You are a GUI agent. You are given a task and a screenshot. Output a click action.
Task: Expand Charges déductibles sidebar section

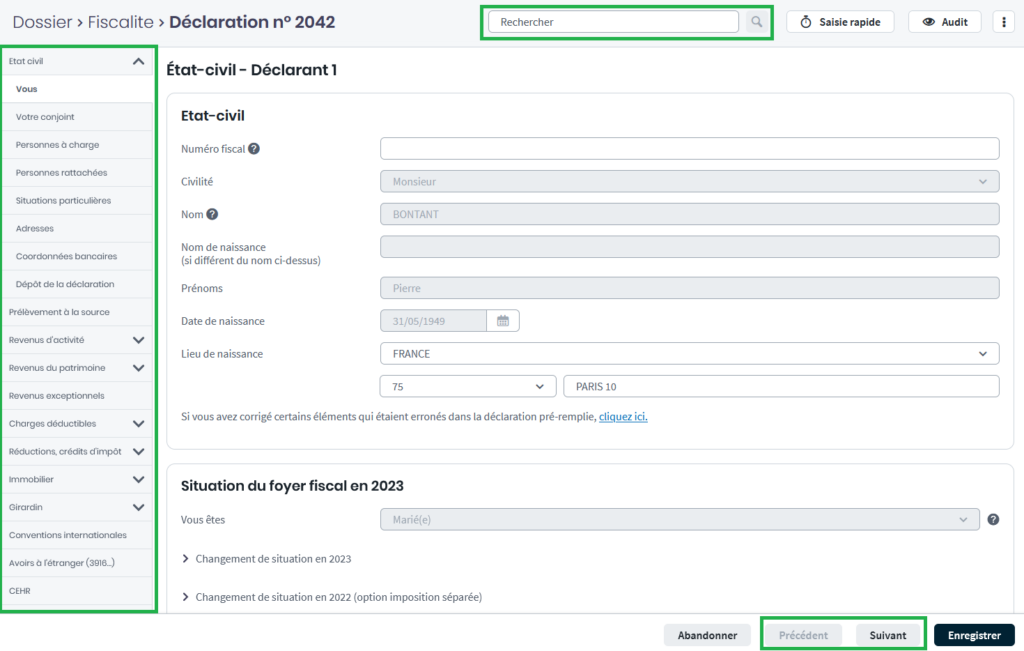(138, 424)
